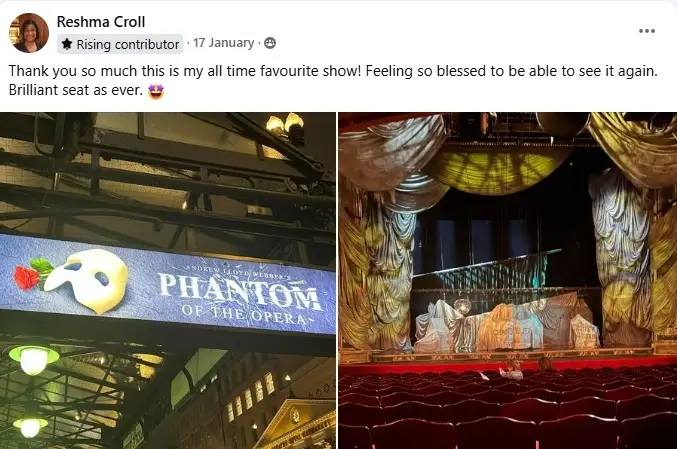
Task: Open the 17 January timestamp link
Action: coord(223,43)
